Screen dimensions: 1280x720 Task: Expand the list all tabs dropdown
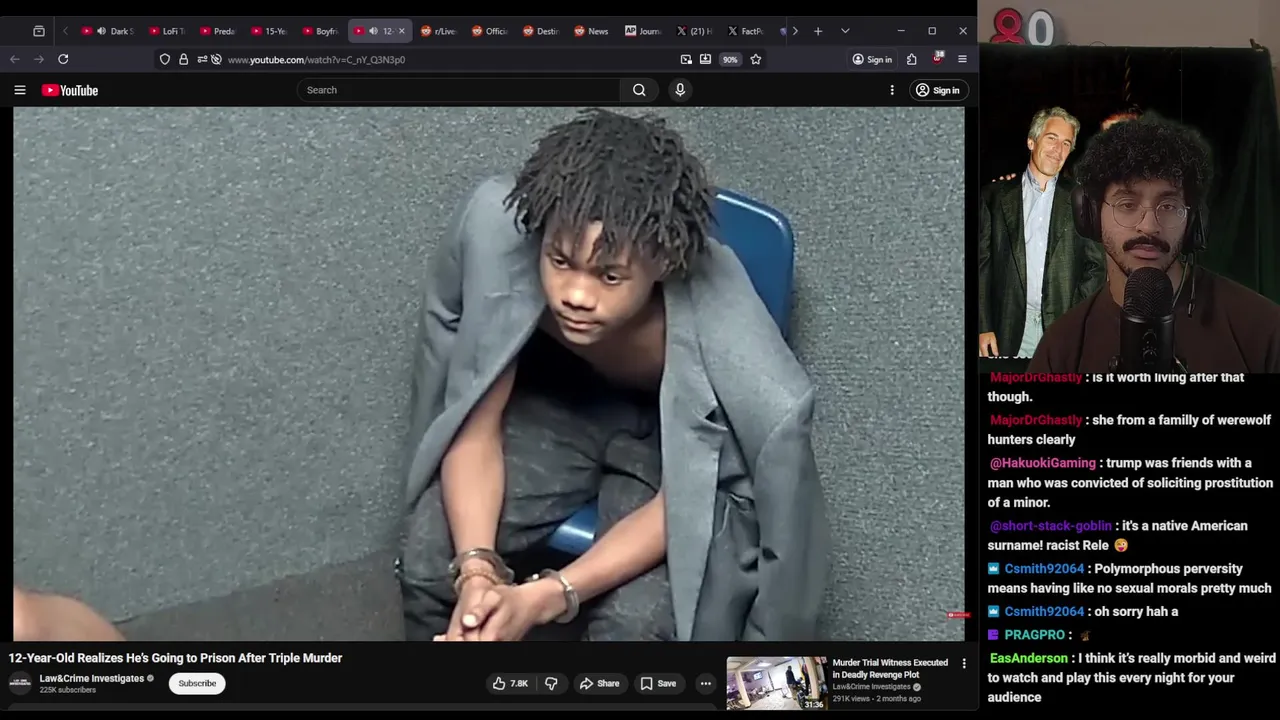845,31
